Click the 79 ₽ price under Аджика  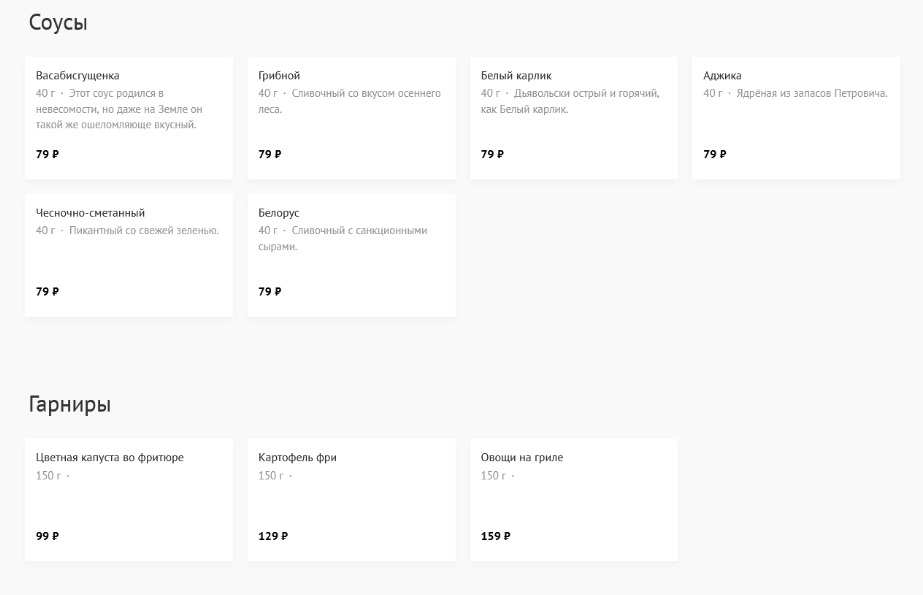pos(715,154)
